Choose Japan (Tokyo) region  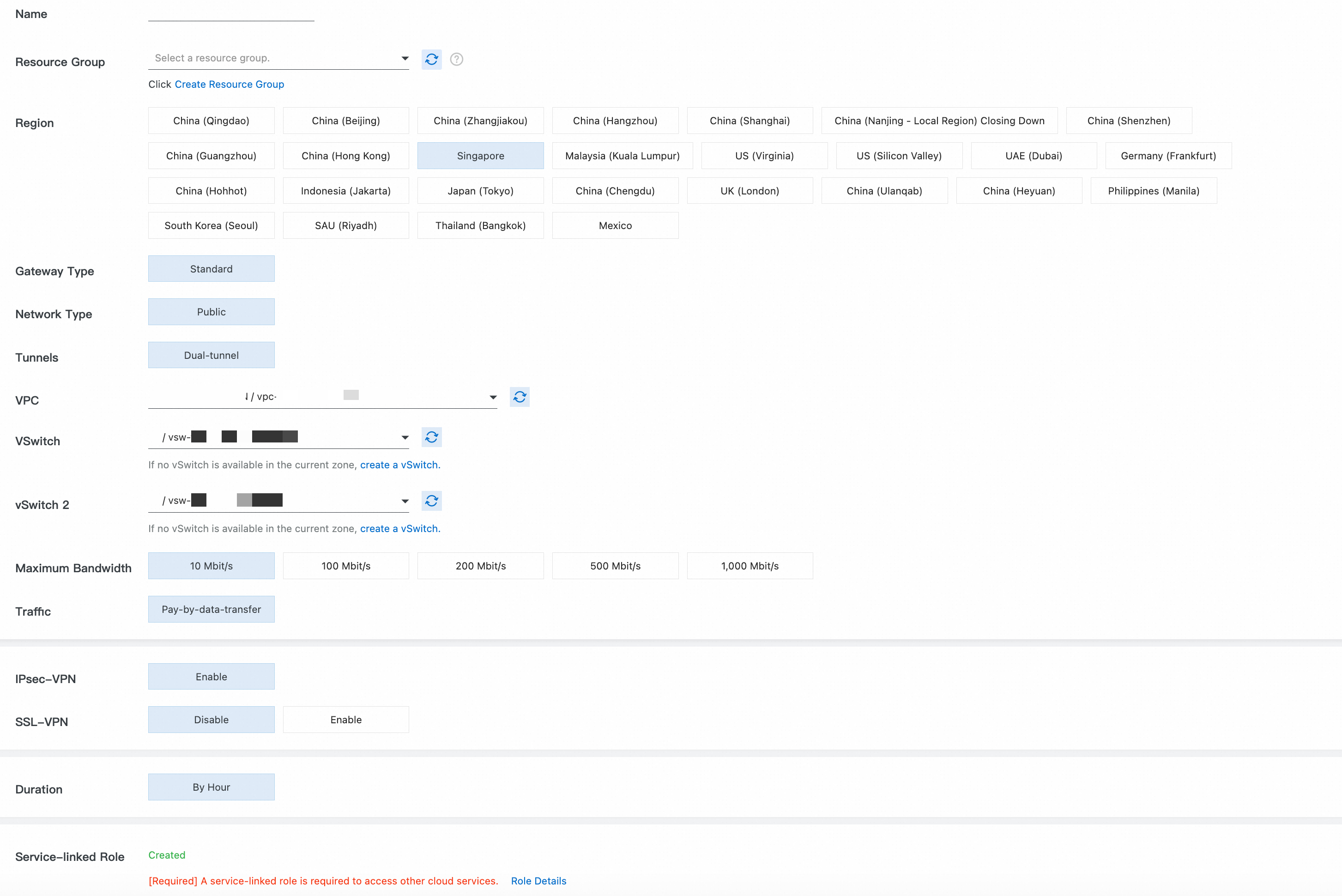pos(480,191)
